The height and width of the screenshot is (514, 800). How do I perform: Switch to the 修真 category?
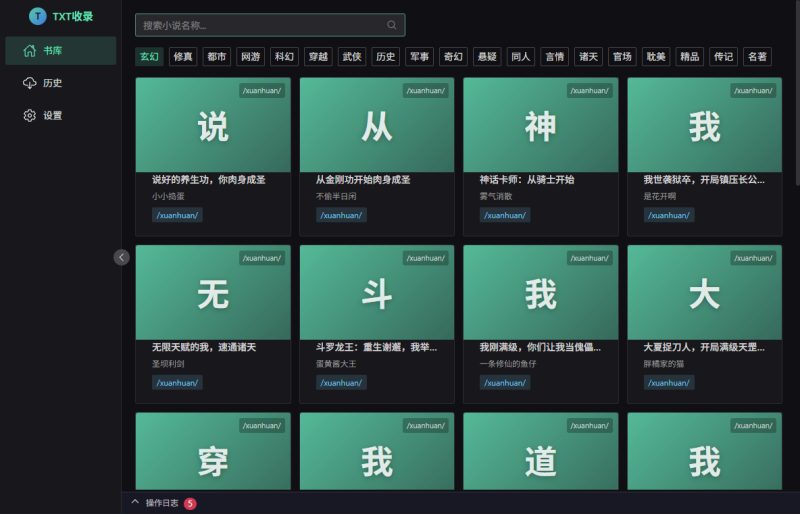pyautogui.click(x=183, y=57)
